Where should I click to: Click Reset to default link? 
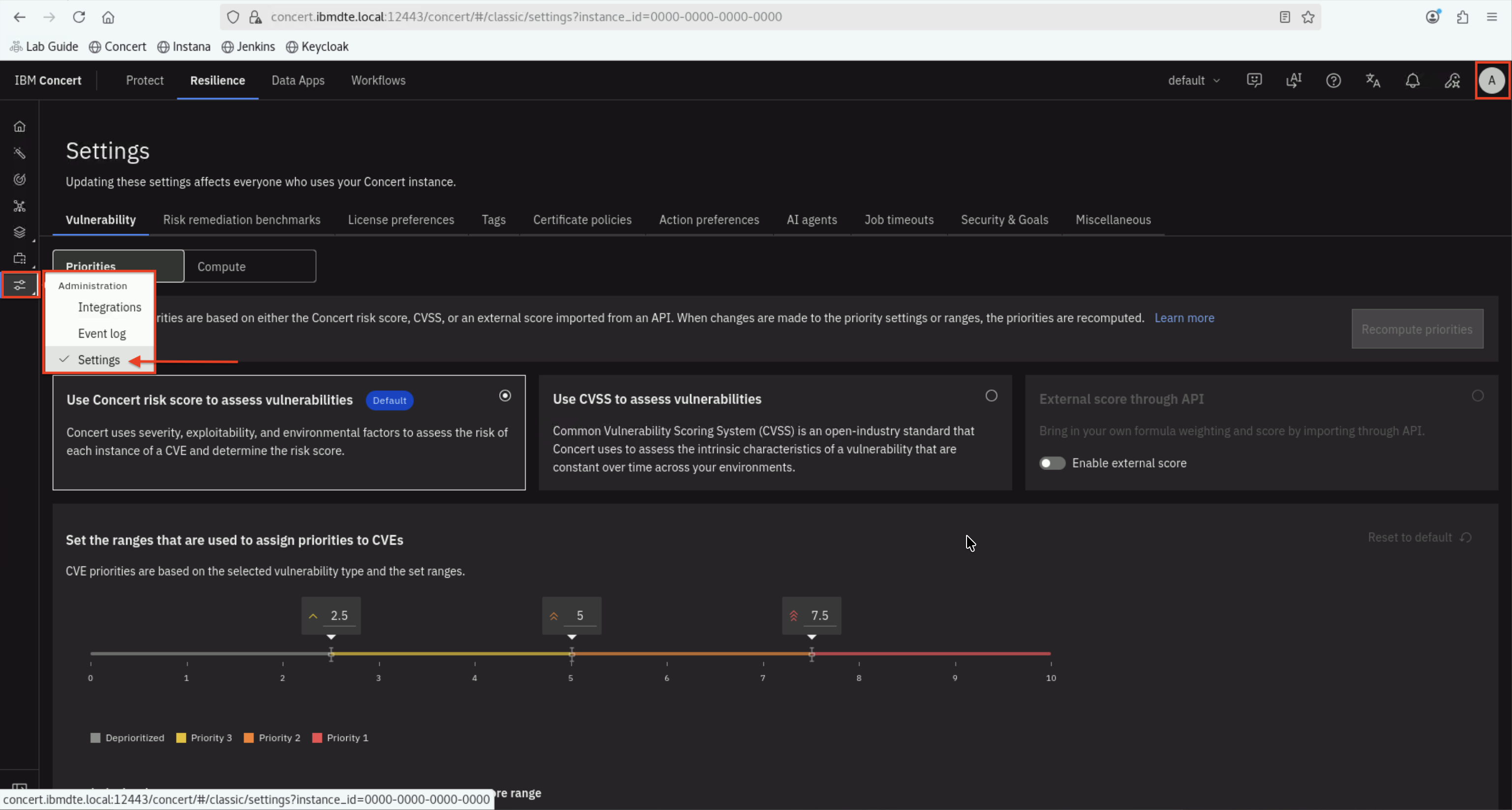[1420, 537]
